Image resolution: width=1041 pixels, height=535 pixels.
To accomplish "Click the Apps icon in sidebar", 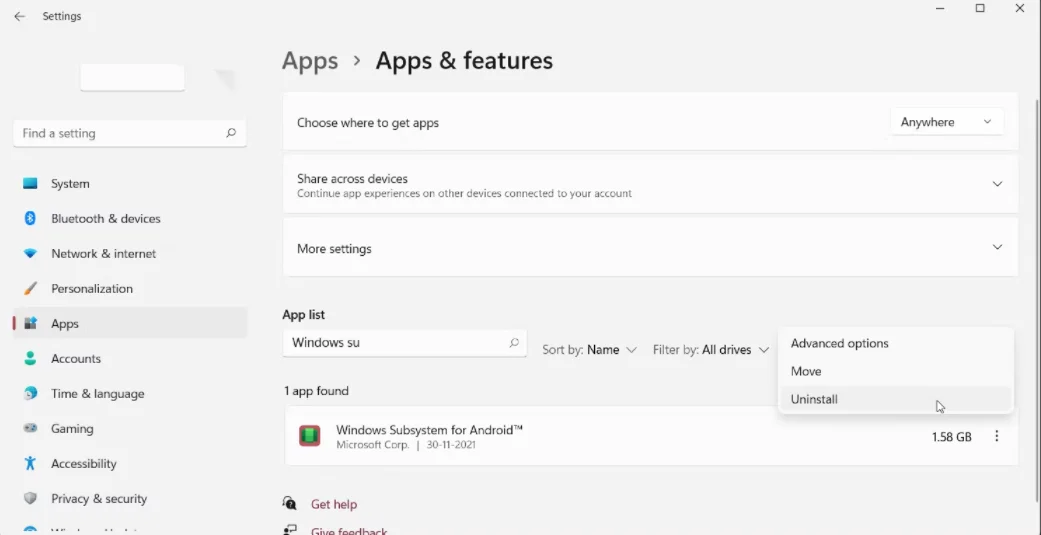I will pos(30,323).
